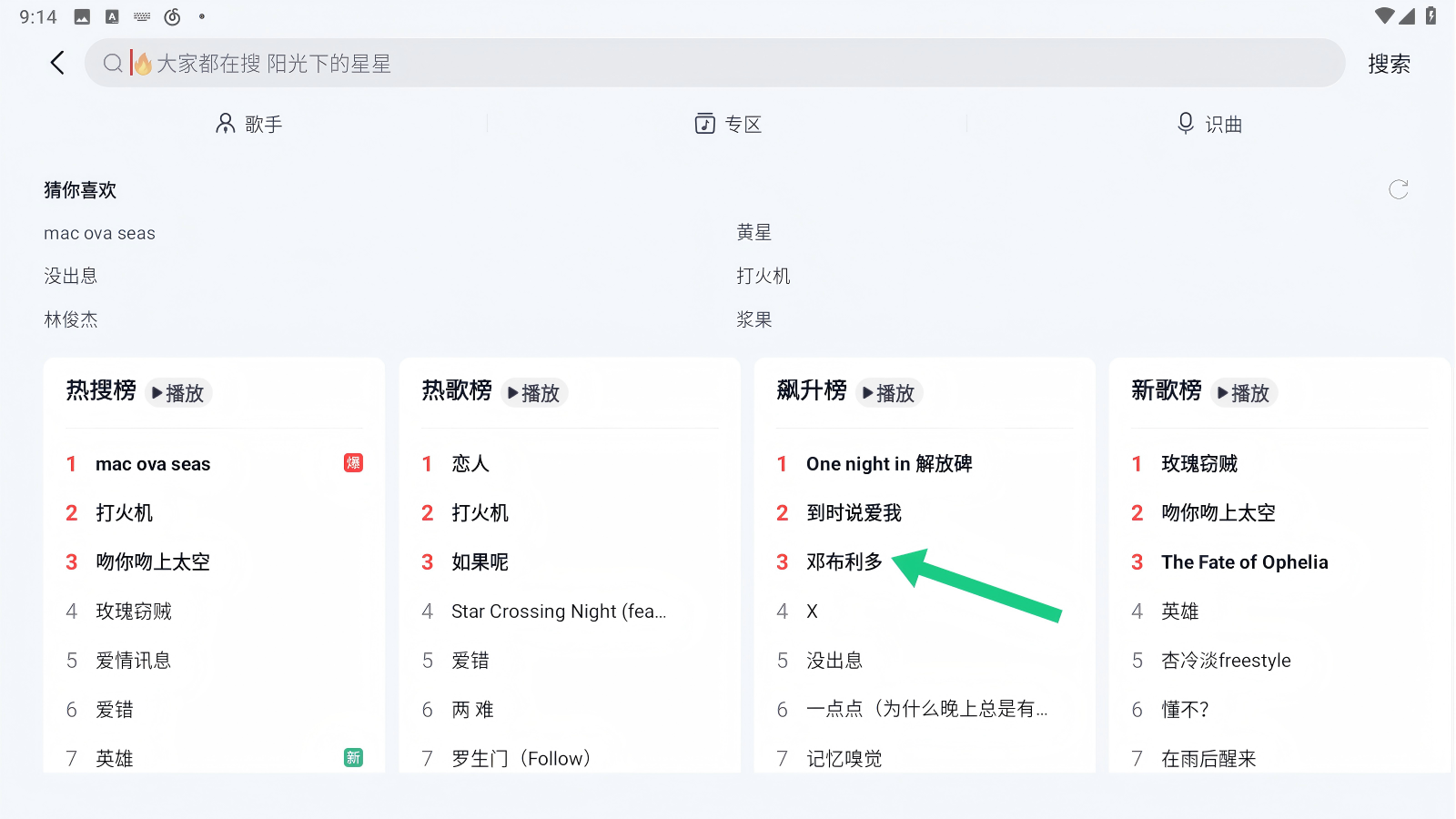Refresh the 猜你喜欢 suggestions

(1398, 189)
